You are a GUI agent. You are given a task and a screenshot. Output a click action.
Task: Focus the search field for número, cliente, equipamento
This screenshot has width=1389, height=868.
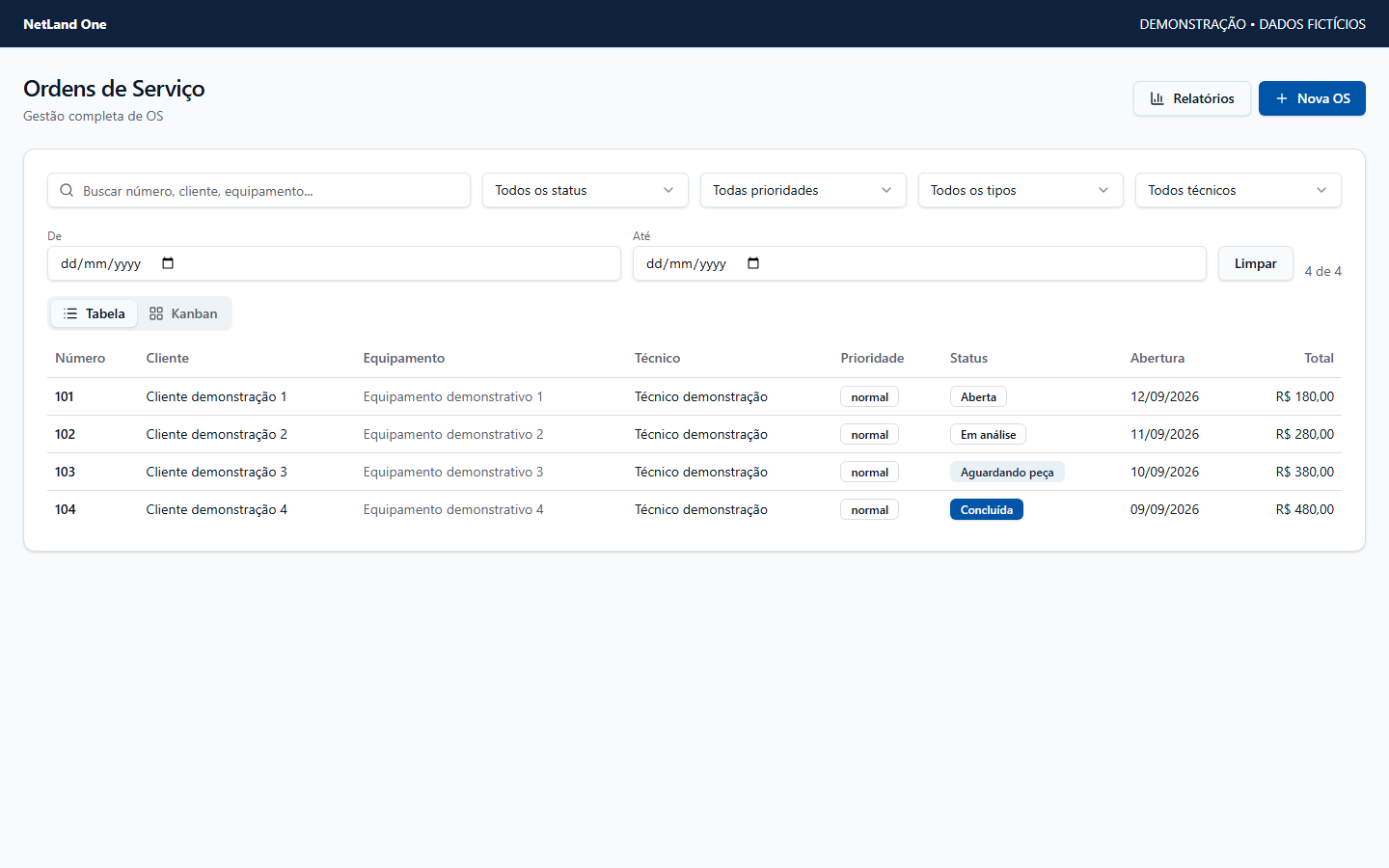pyautogui.click(x=259, y=190)
